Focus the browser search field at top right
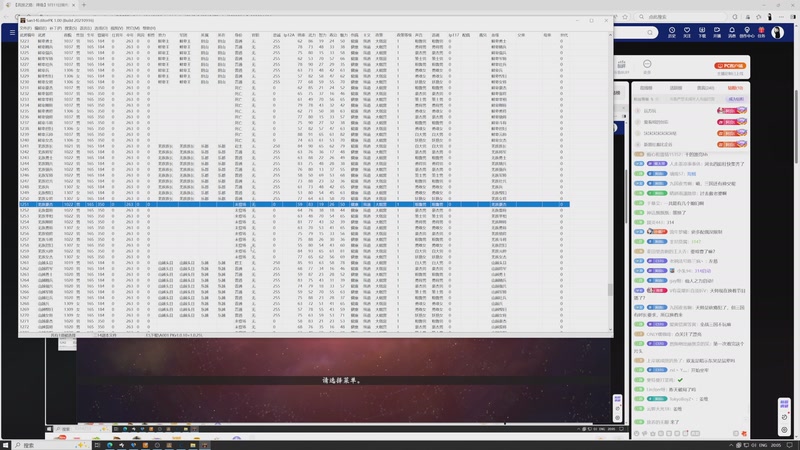 681,17
